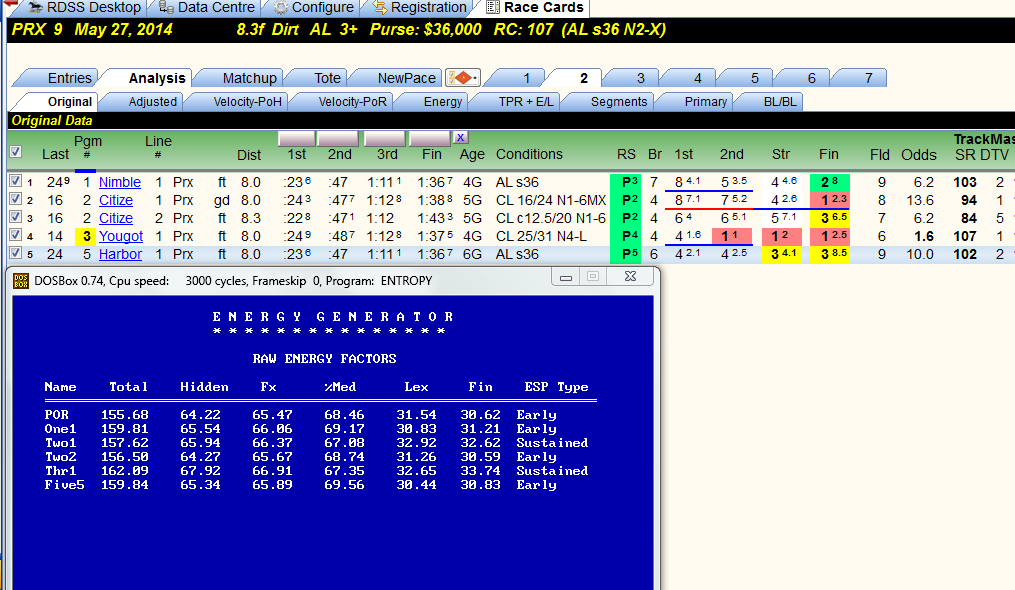Toggle the select-all checkbox in table header
Image resolution: width=1015 pixels, height=590 pixels.
point(16,152)
